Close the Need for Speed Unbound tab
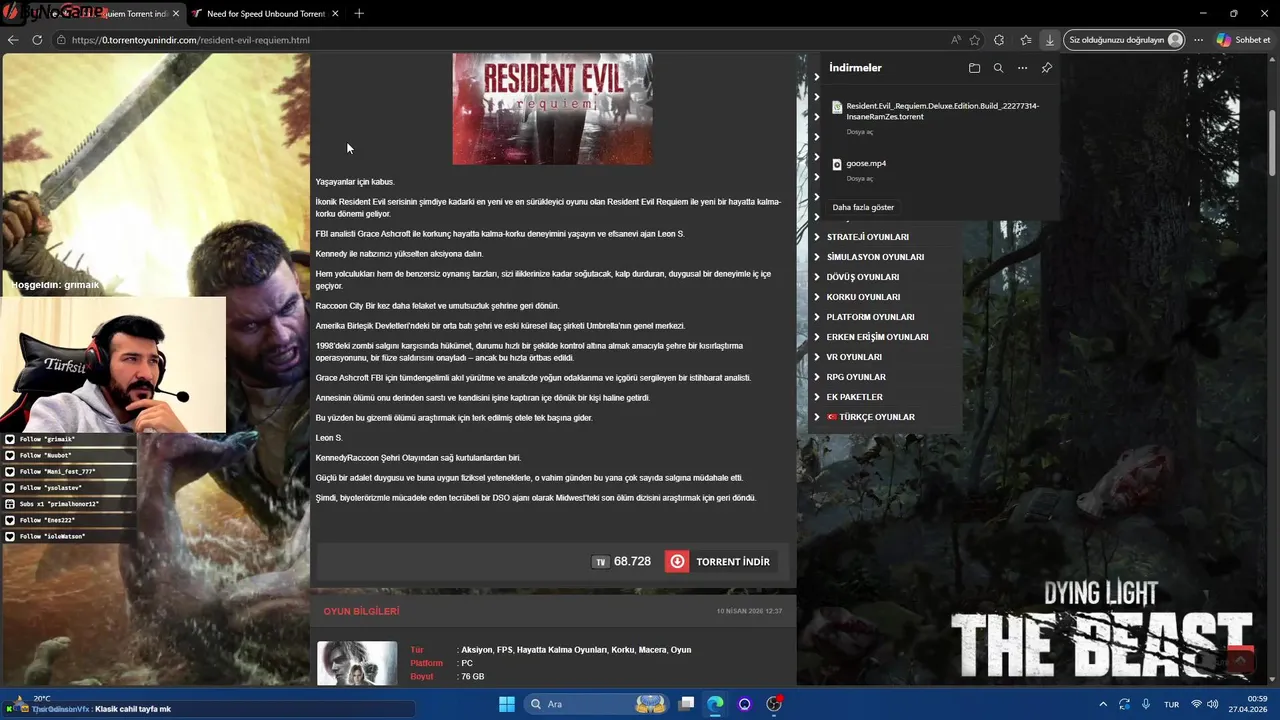The height and width of the screenshot is (720, 1280). [x=335, y=14]
